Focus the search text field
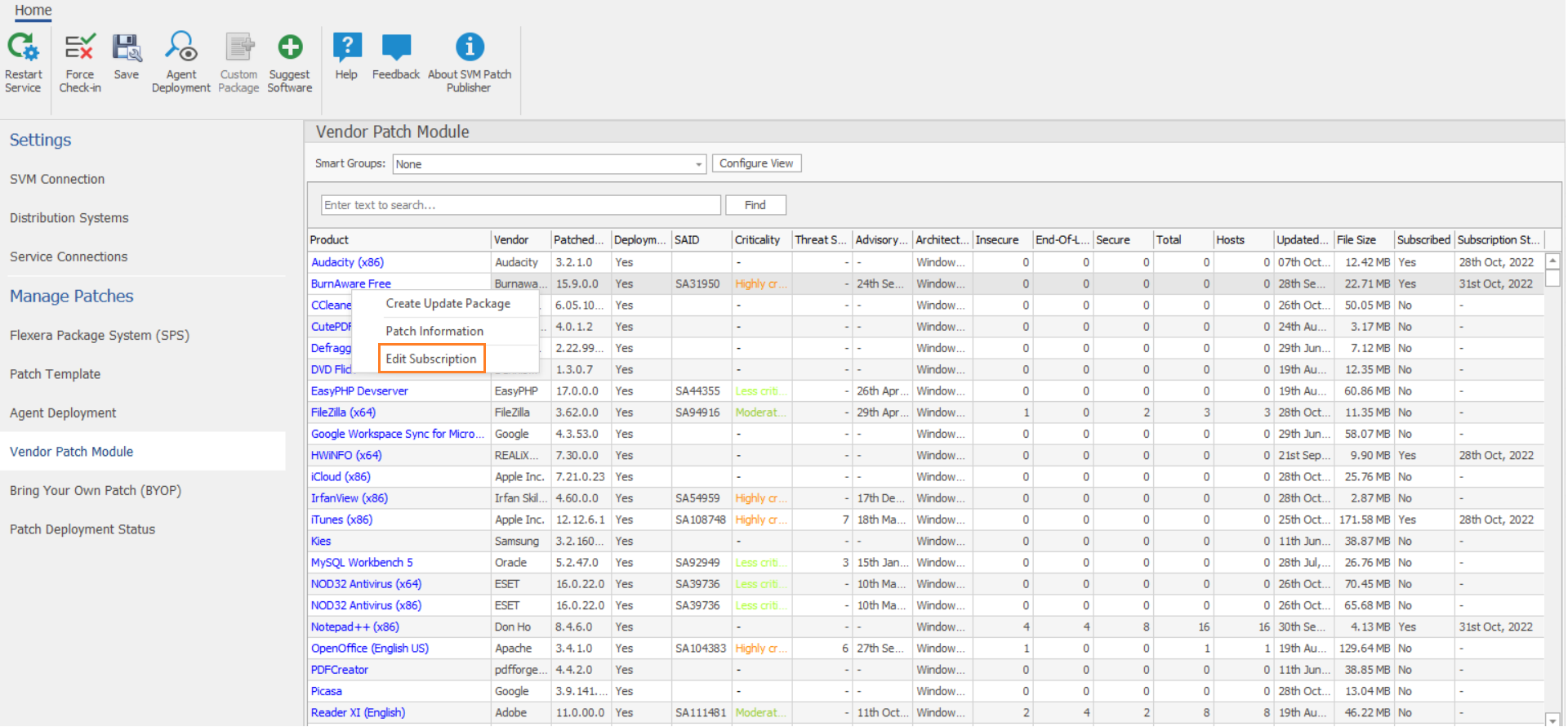Screen dimensions: 1568x727 (x=521, y=205)
